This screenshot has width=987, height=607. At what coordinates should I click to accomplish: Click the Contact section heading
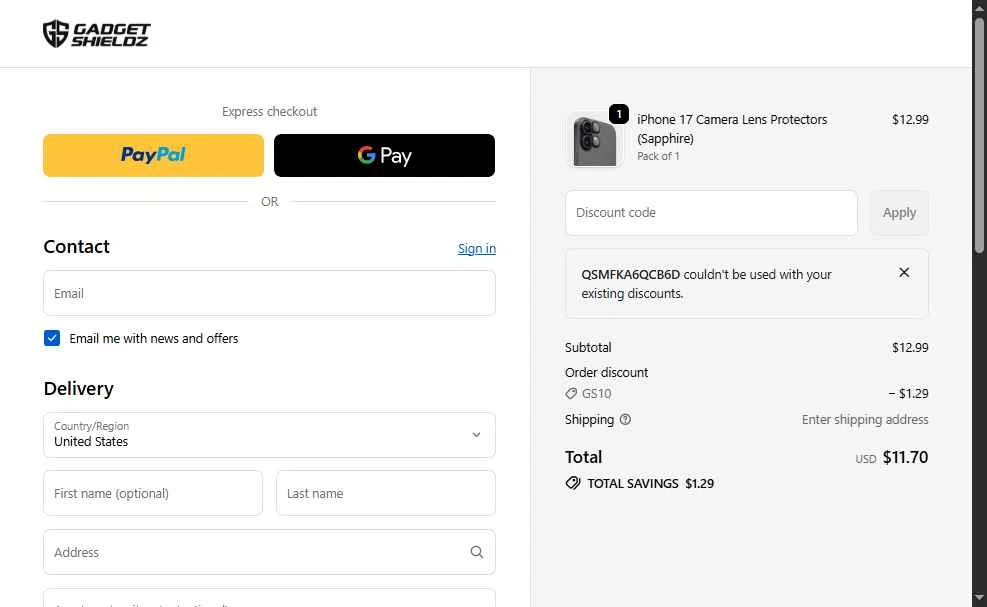76,246
